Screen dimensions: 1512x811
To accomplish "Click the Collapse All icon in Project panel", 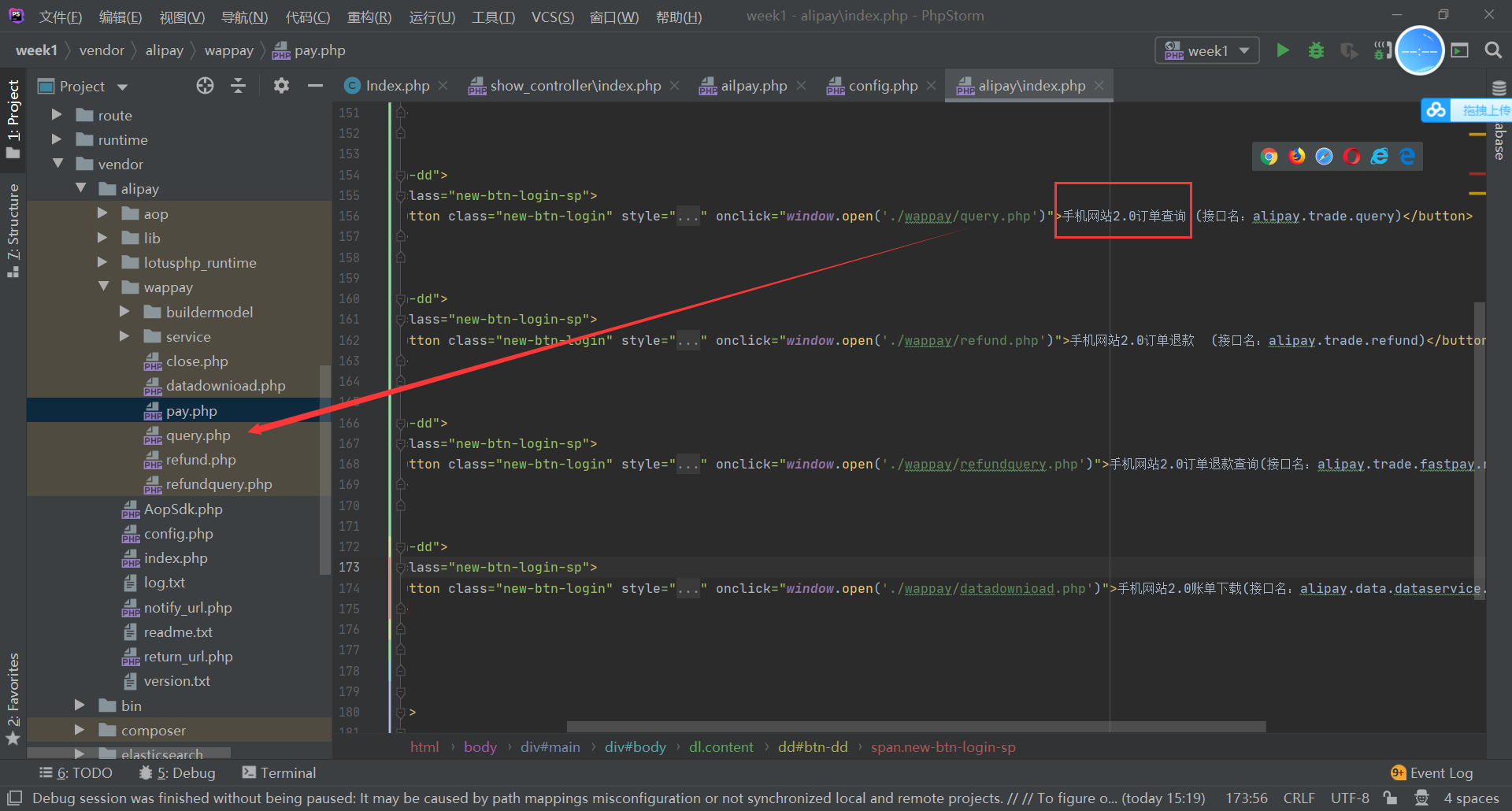I will point(239,86).
